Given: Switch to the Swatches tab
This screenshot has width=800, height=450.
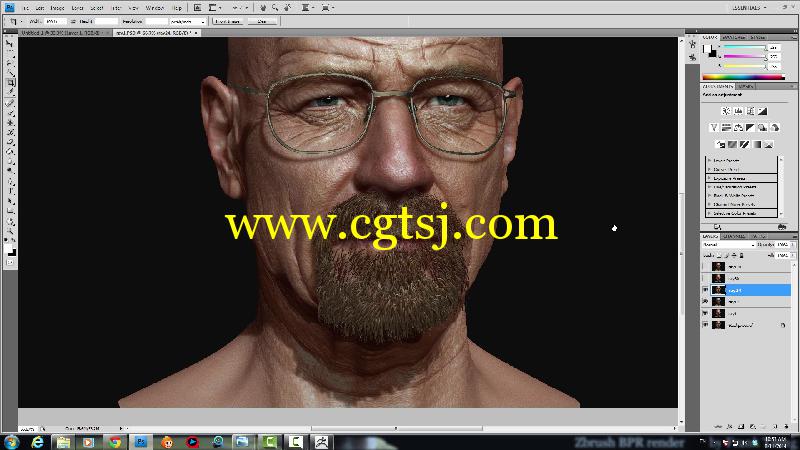Looking at the screenshot, I should (x=734, y=37).
